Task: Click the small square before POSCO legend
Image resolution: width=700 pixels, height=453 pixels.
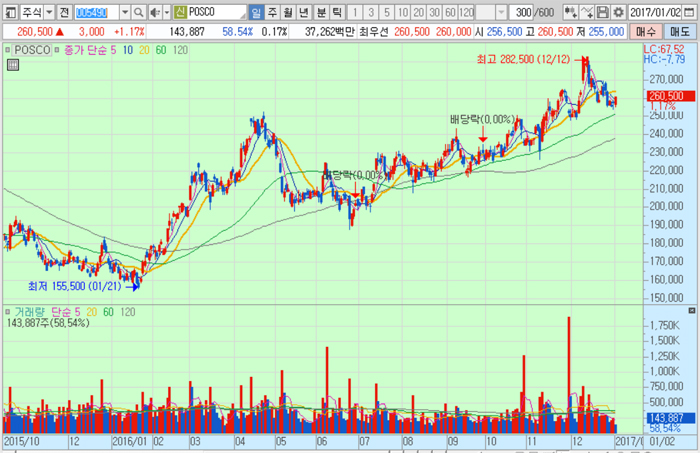Action: (8, 50)
